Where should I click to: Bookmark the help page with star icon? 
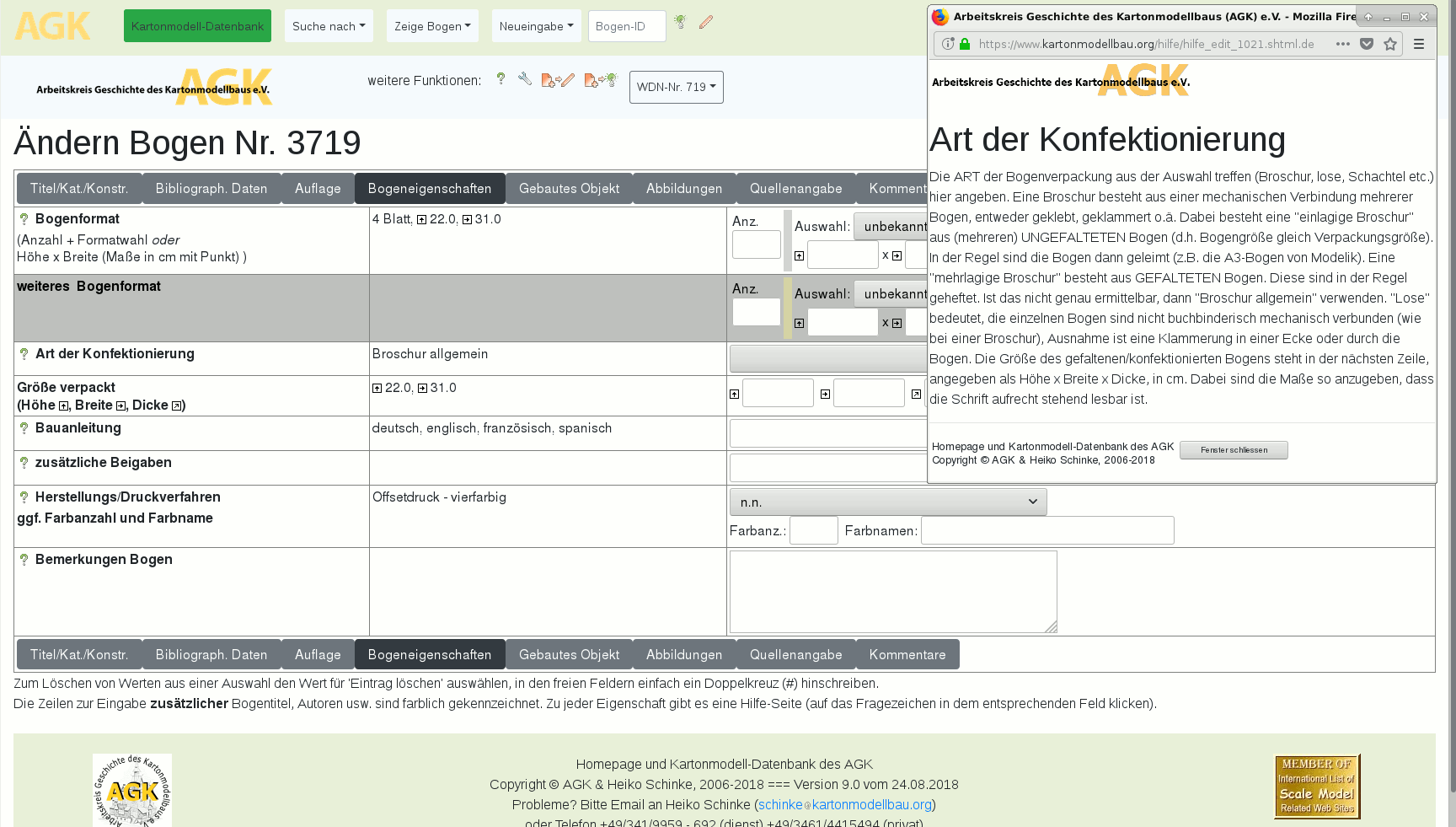(x=1390, y=44)
